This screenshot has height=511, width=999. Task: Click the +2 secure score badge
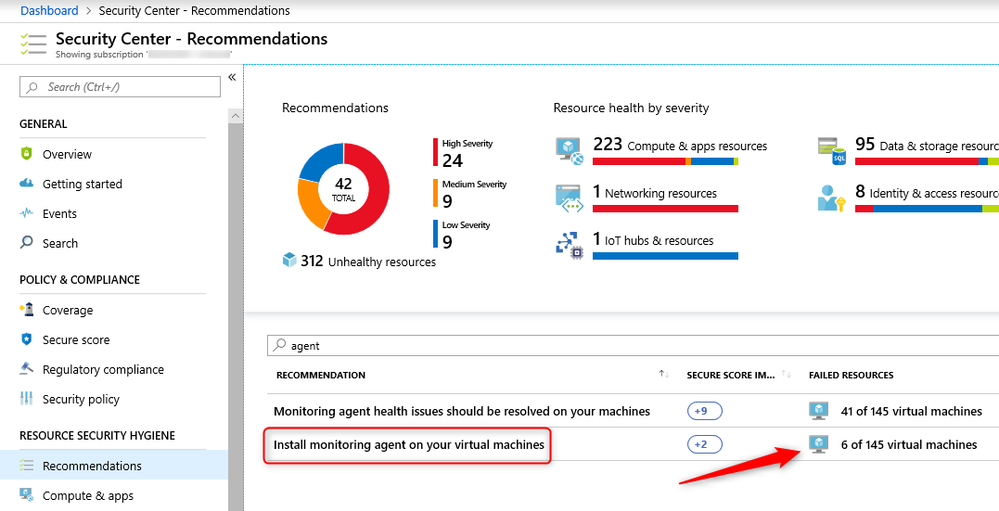point(704,444)
